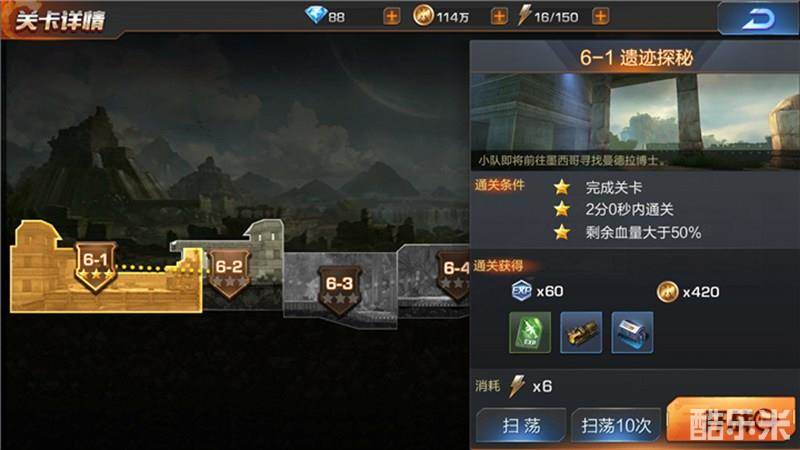This screenshot has width=800, height=450.
Task: Click the 扫荡 sweep button
Action: 521,425
